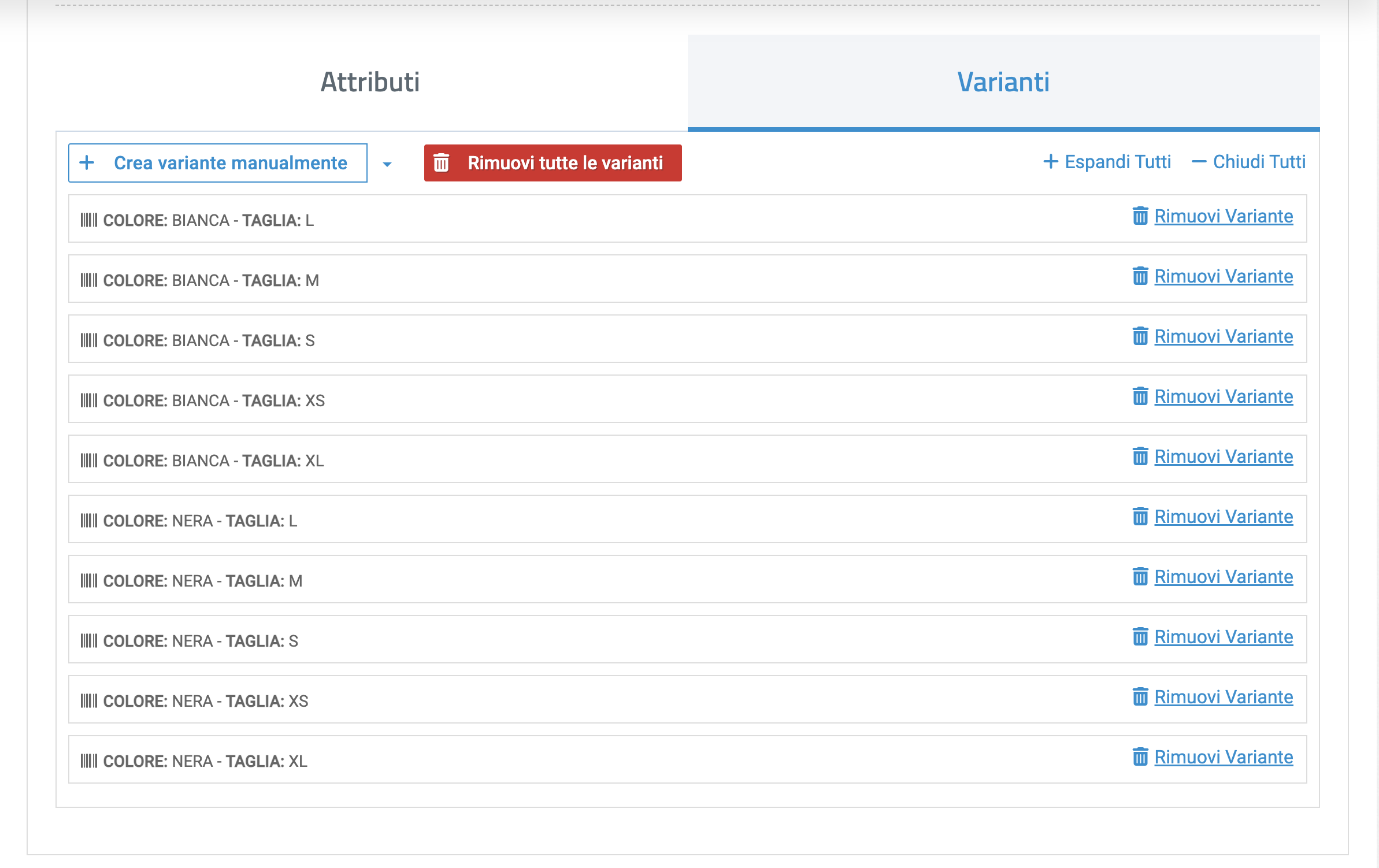
Task: Click barcode icon for NERA TAGLIA M
Action: [x=89, y=581]
